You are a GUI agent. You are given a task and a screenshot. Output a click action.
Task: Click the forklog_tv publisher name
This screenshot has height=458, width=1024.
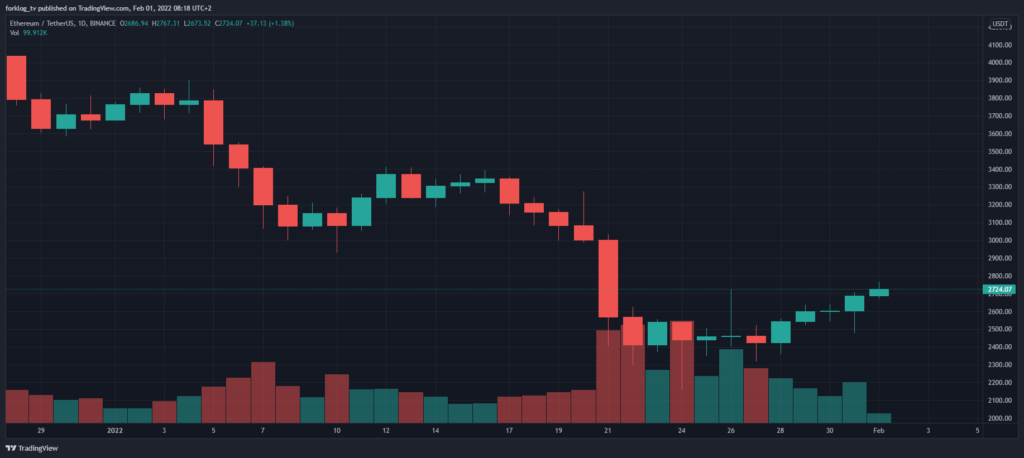[25, 7]
